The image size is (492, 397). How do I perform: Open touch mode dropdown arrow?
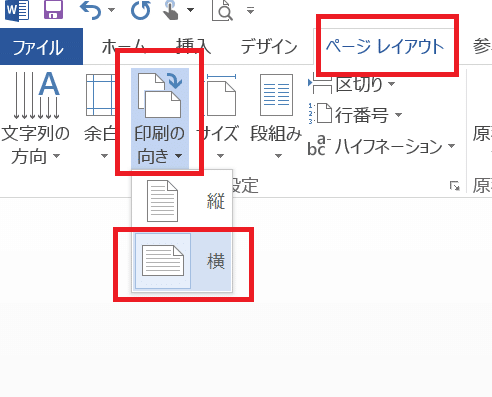(x=190, y=10)
